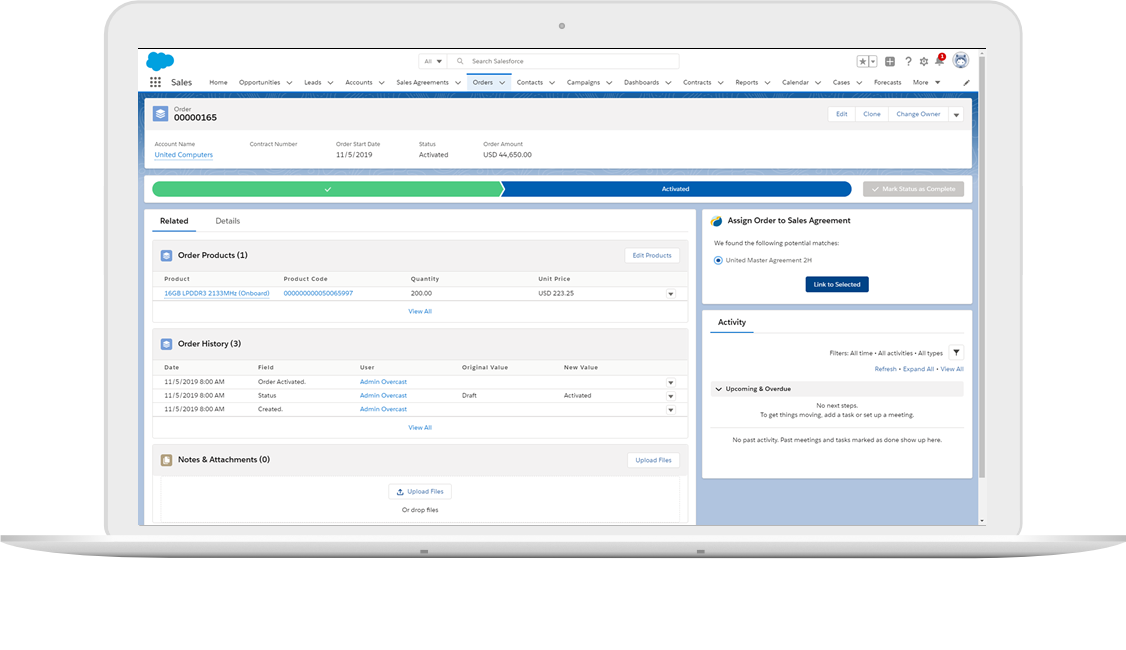Viewport: 1126px width, 650px height.
Task: Click the edit navigation pencil icon
Action: tap(966, 83)
